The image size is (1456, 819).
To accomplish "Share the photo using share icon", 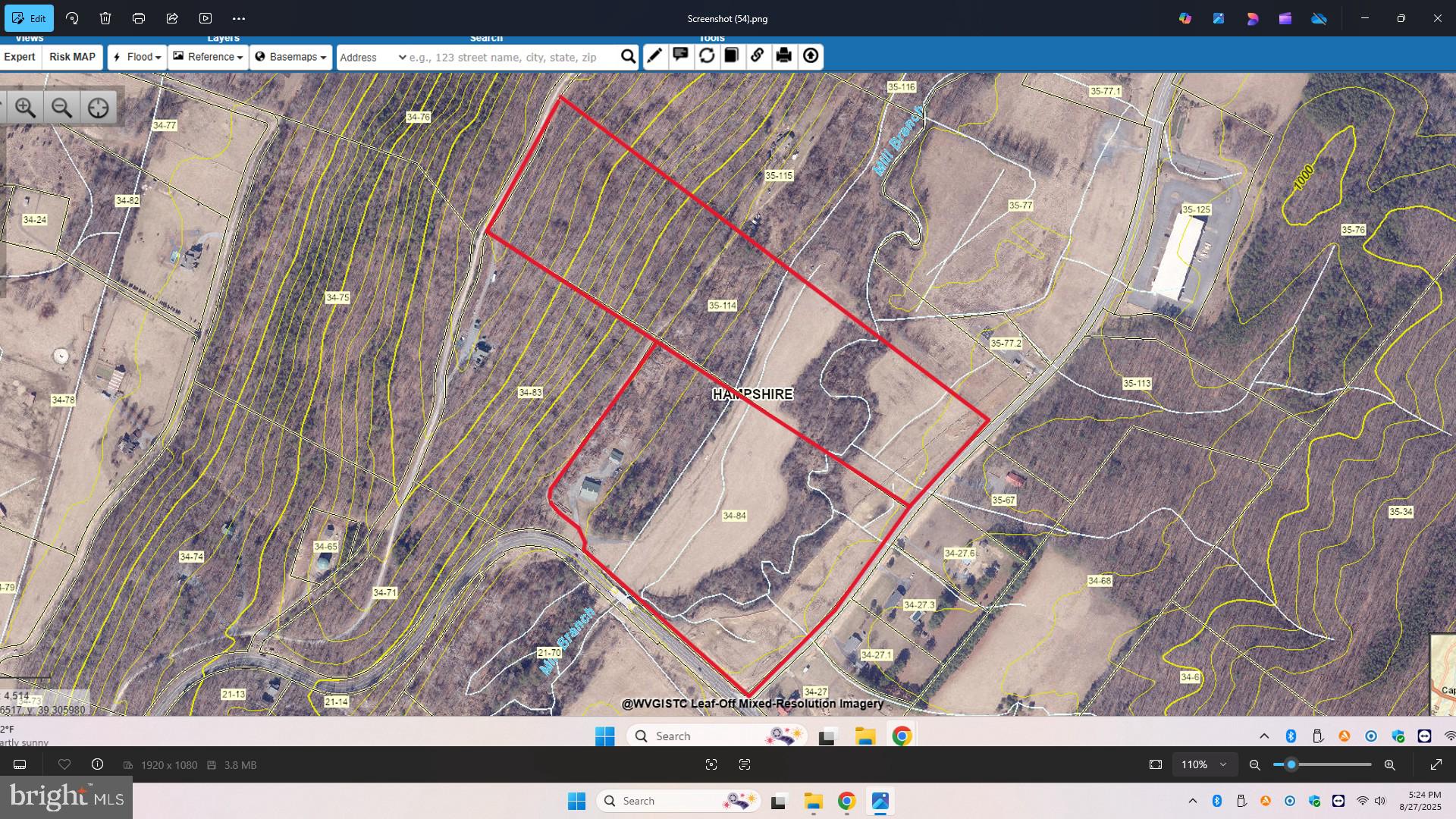I will click(172, 18).
